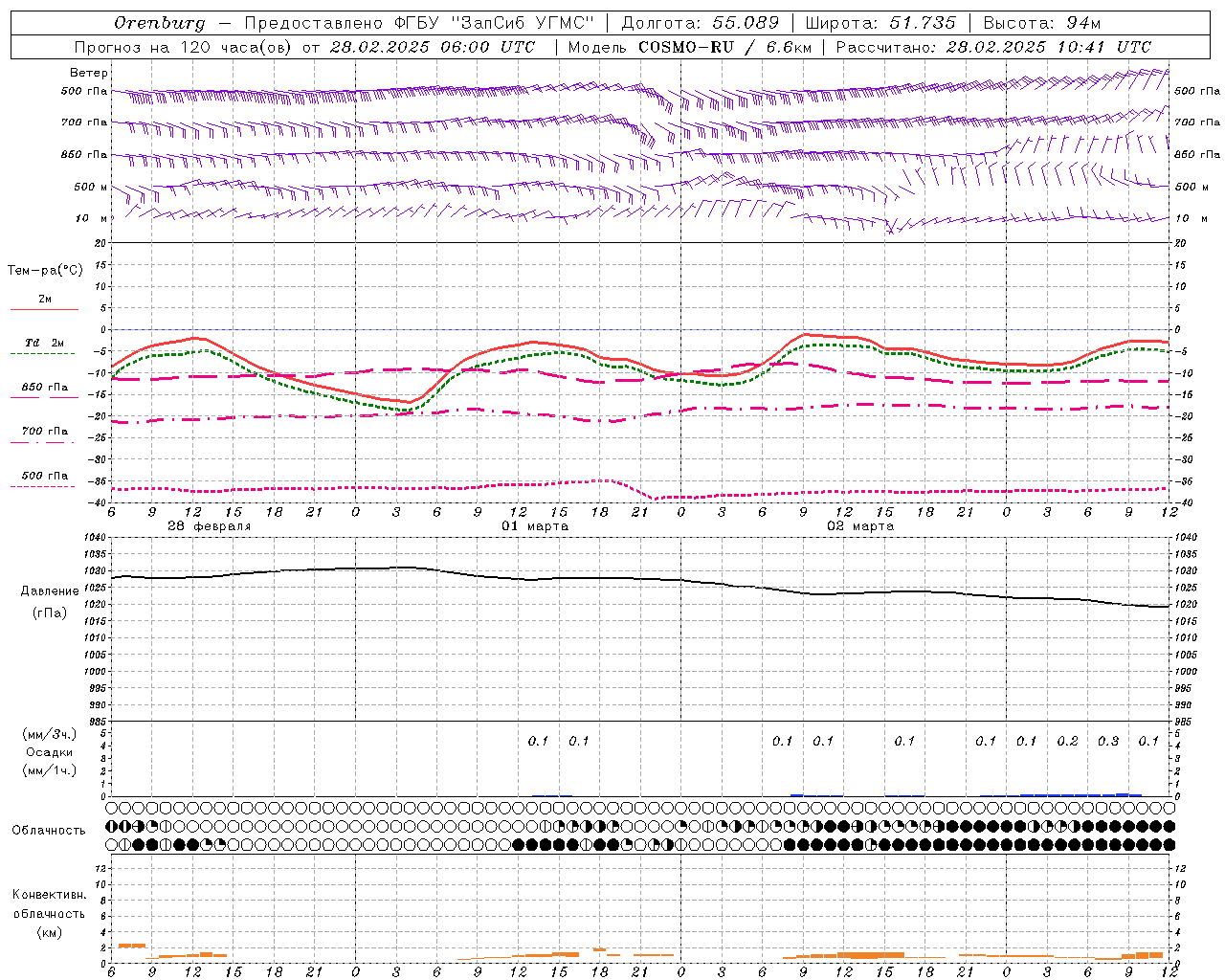The image size is (1225, 980).
Task: Click the "Ветер" wind panel label
Action: click(89, 73)
